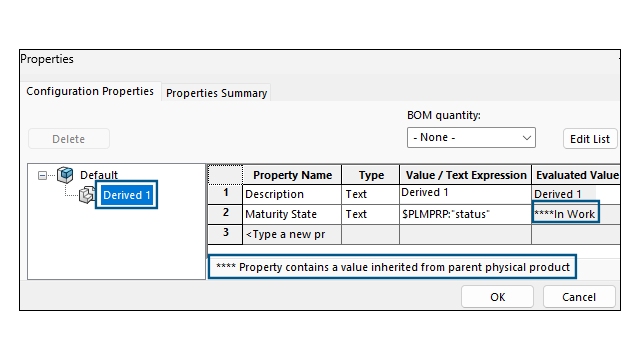Click the Type a new property field
640x360 pixels.
tap(292, 234)
